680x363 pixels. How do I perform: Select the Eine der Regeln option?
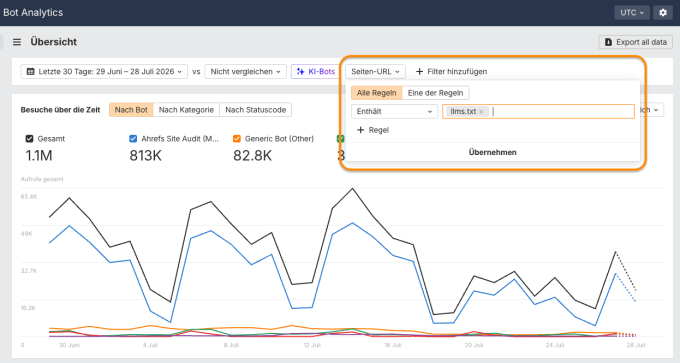tap(435, 93)
